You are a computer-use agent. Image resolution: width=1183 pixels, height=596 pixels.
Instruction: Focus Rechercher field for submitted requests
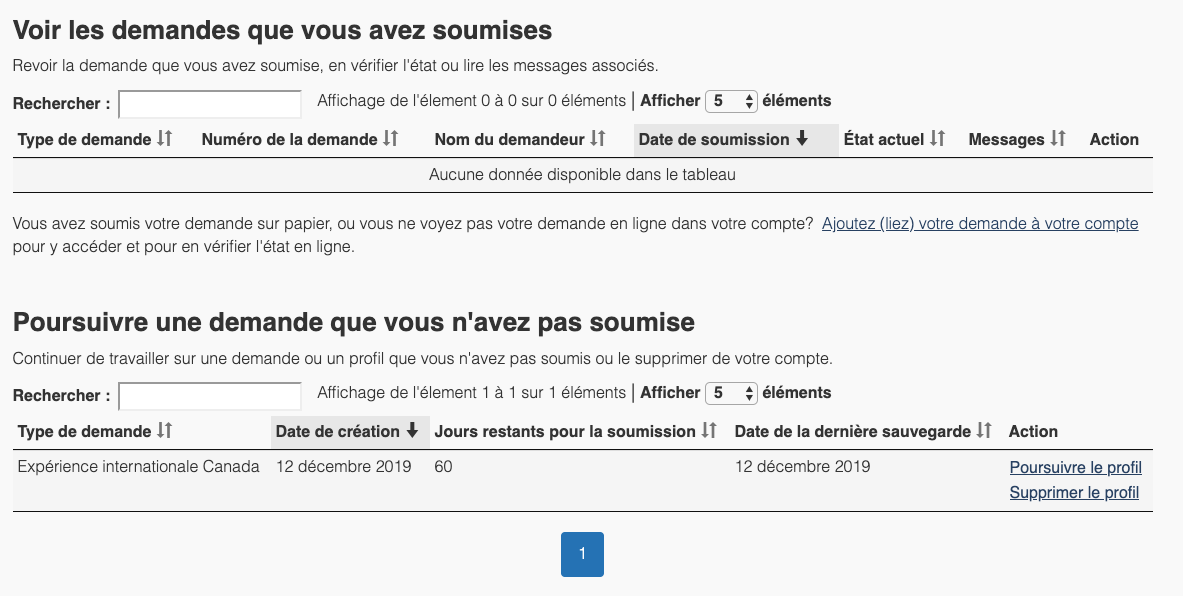pos(210,104)
